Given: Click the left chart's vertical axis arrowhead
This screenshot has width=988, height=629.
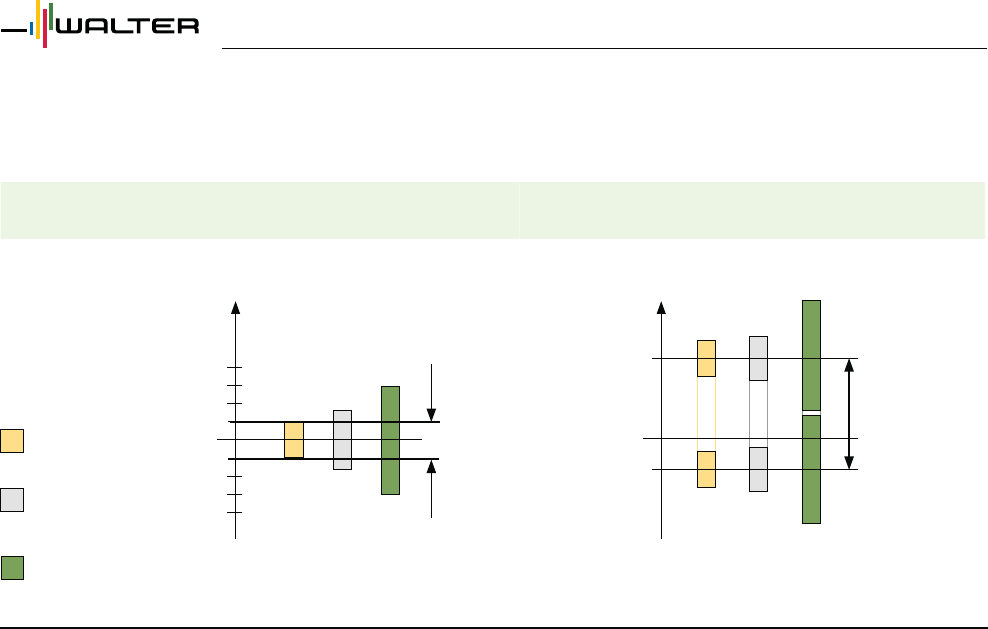Looking at the screenshot, I should pyautogui.click(x=235, y=306).
